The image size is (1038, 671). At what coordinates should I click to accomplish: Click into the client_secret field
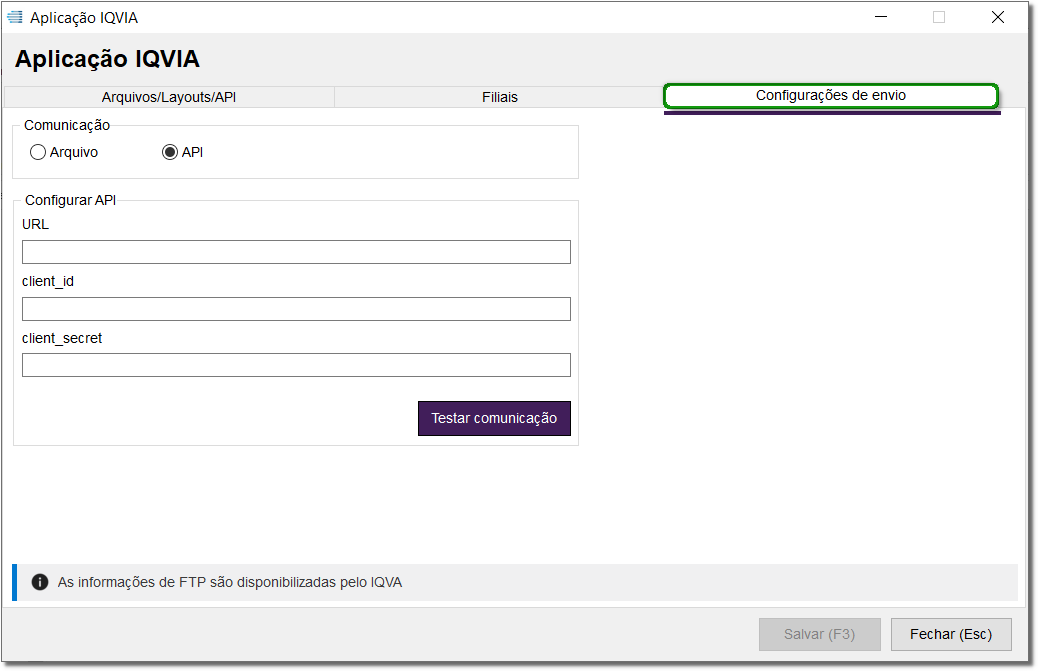click(296, 365)
